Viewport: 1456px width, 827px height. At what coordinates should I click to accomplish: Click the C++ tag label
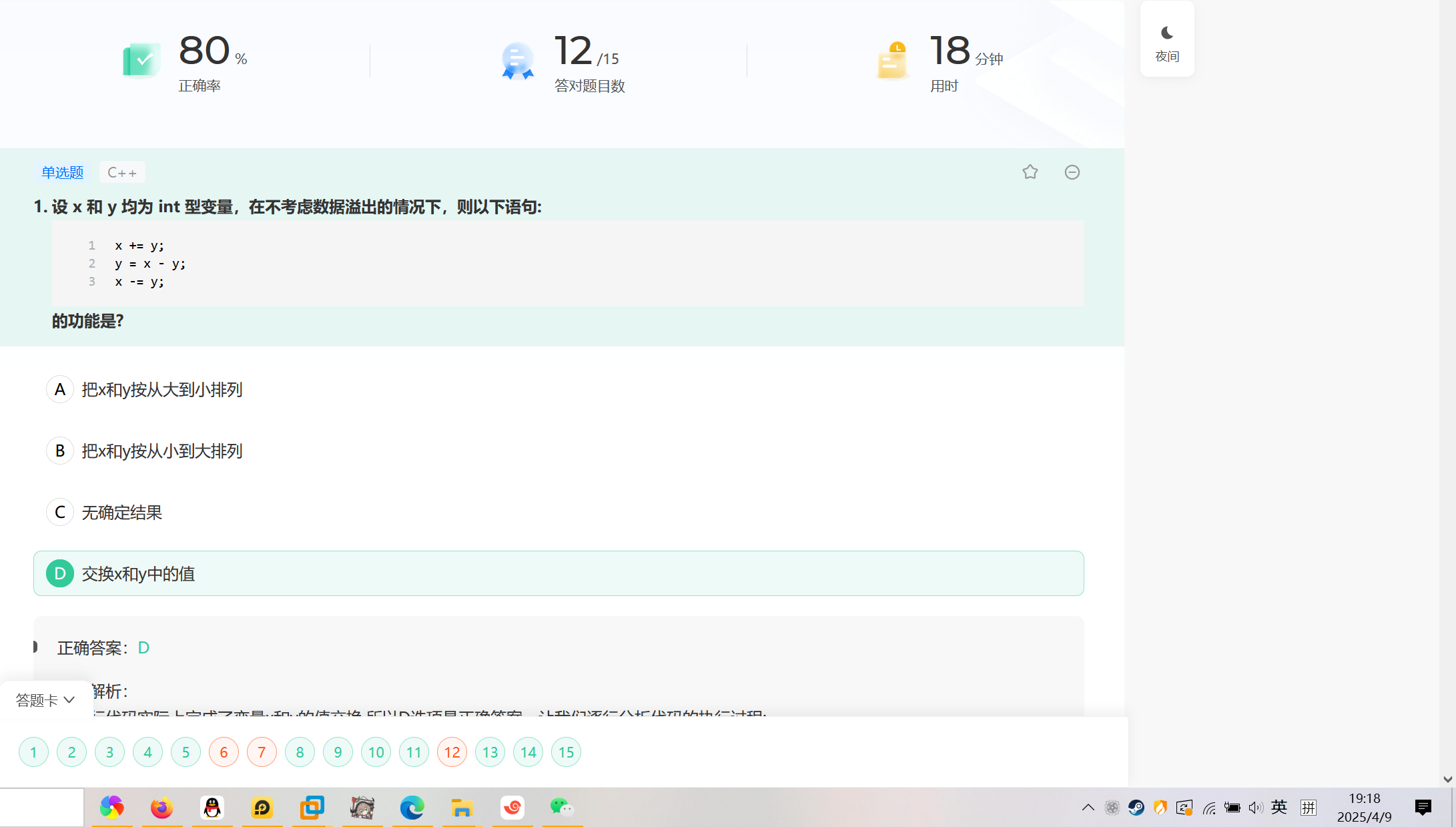122,172
